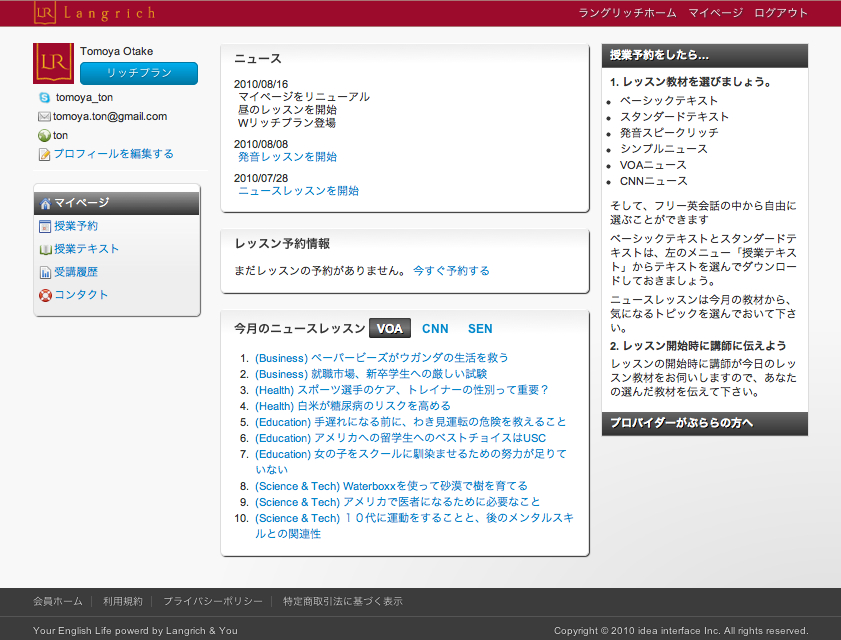841x640 pixels.
Task: Open ラングリッチホーム in top navigation
Action: [x=627, y=13]
